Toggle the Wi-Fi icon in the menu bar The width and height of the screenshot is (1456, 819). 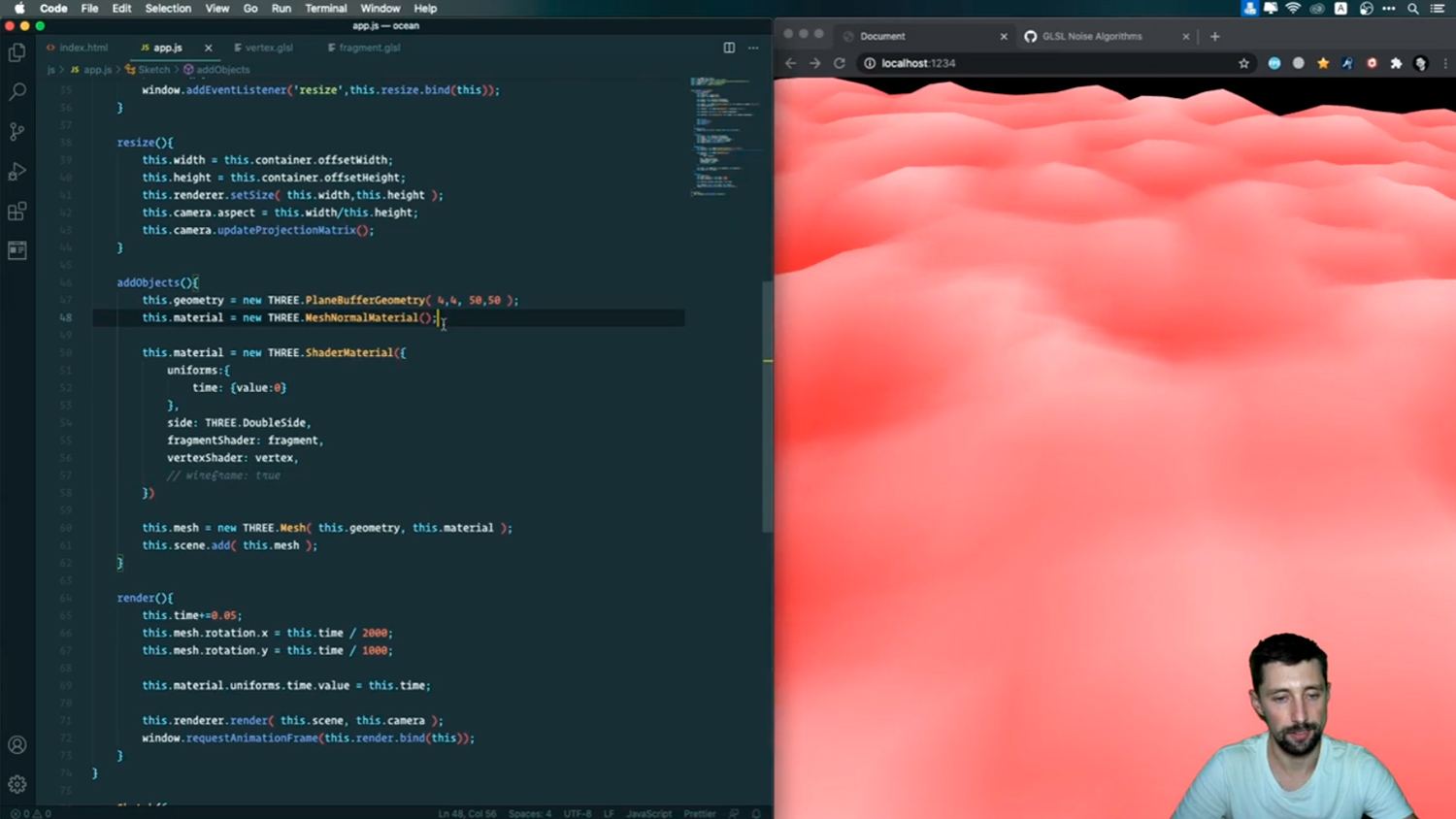1292,8
